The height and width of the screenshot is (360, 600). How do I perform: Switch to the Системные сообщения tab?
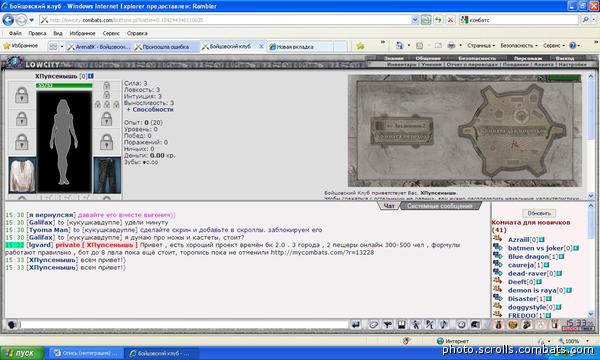[x=439, y=206]
